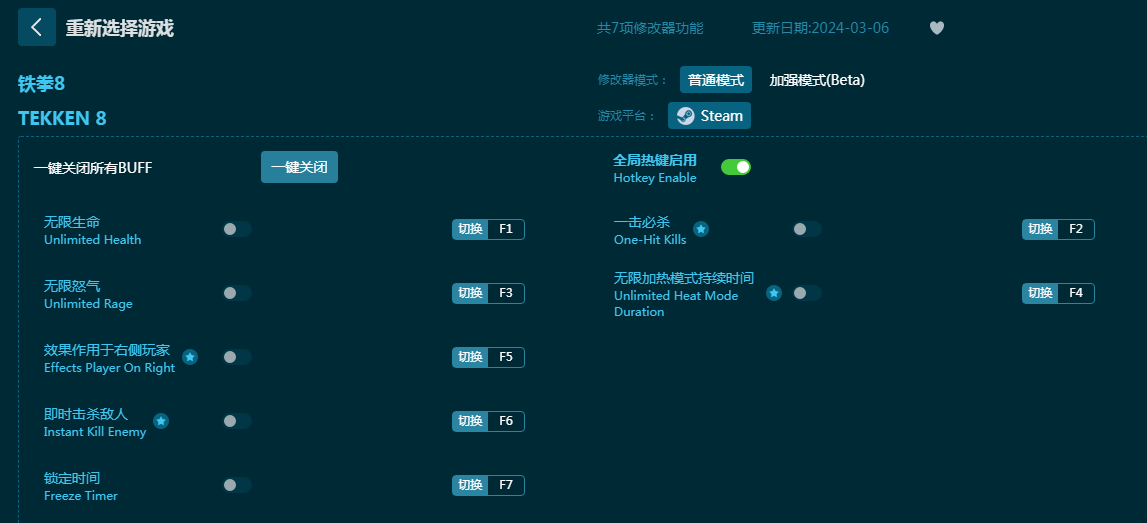1147x523 pixels.
Task: Click star badge beside Effects Player On Right
Action: click(190, 357)
